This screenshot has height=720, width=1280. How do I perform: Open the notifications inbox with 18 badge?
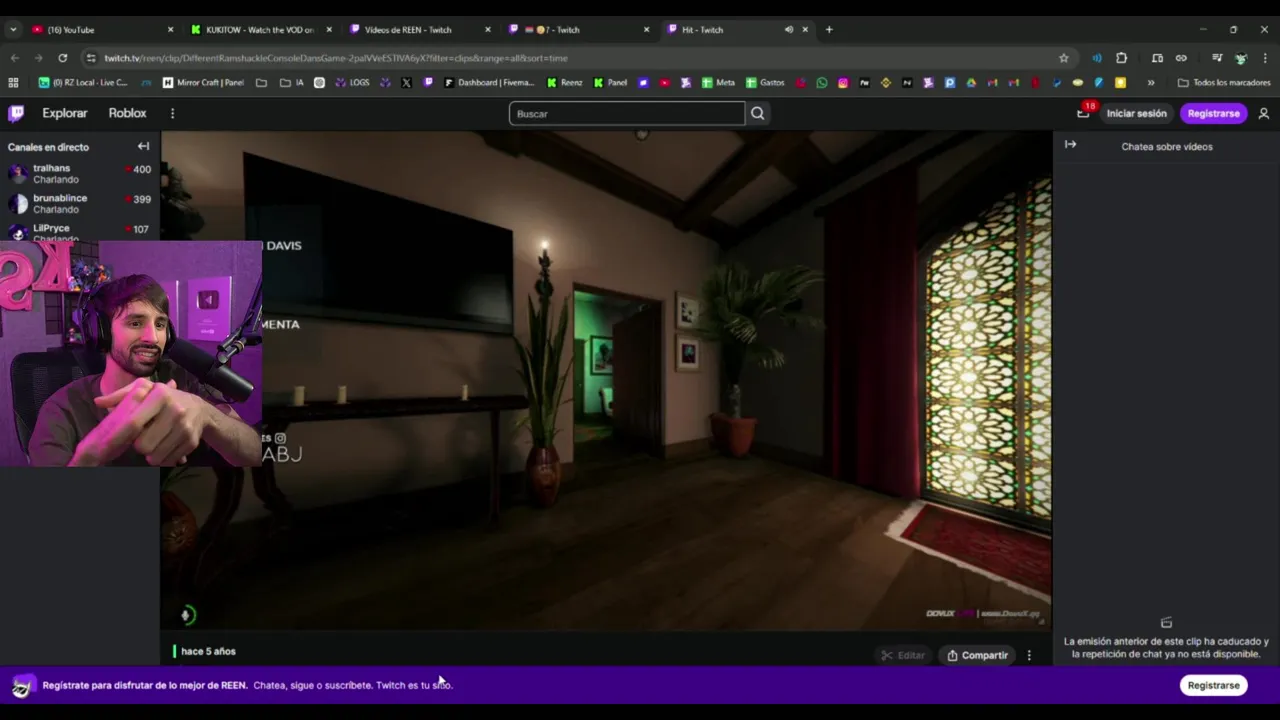(1083, 113)
